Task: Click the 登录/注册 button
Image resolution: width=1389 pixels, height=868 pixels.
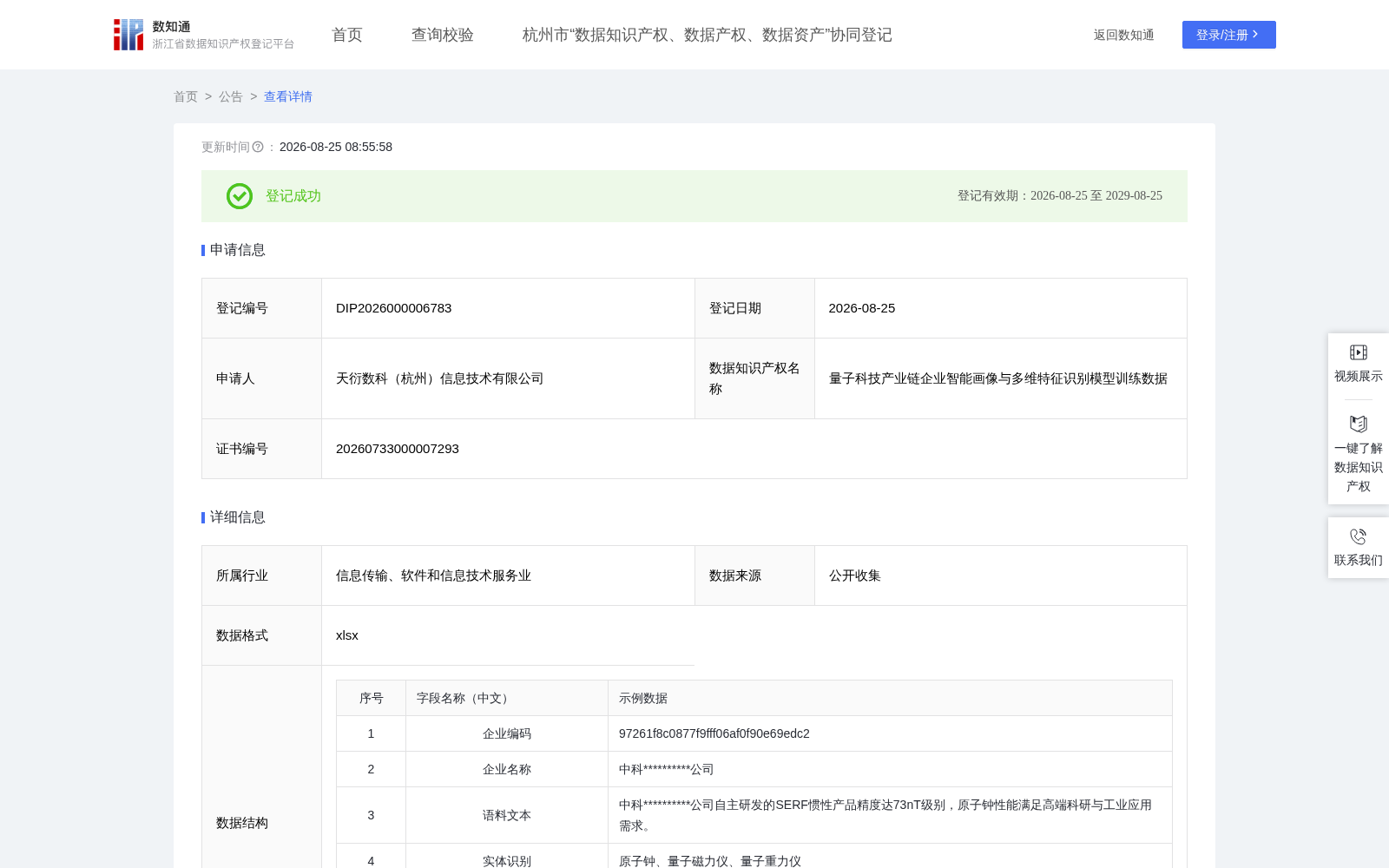Action: pos(1229,35)
